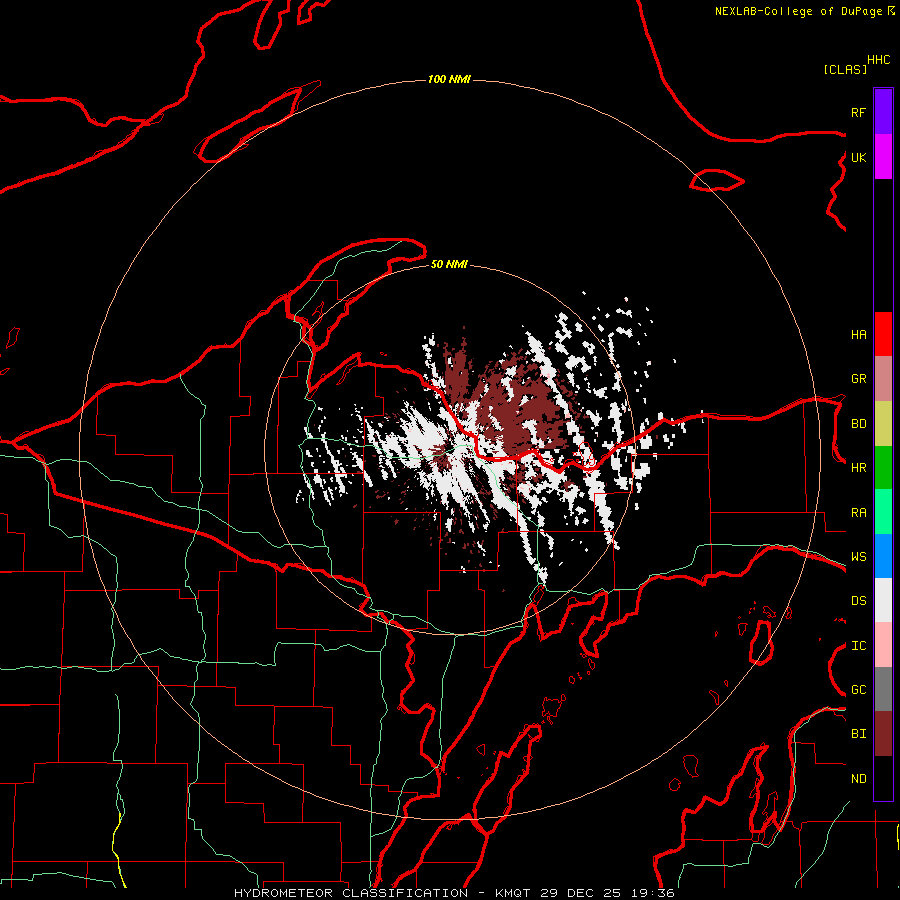Select the GC gray legend swatch
The image size is (900, 900).
pyautogui.click(x=883, y=689)
